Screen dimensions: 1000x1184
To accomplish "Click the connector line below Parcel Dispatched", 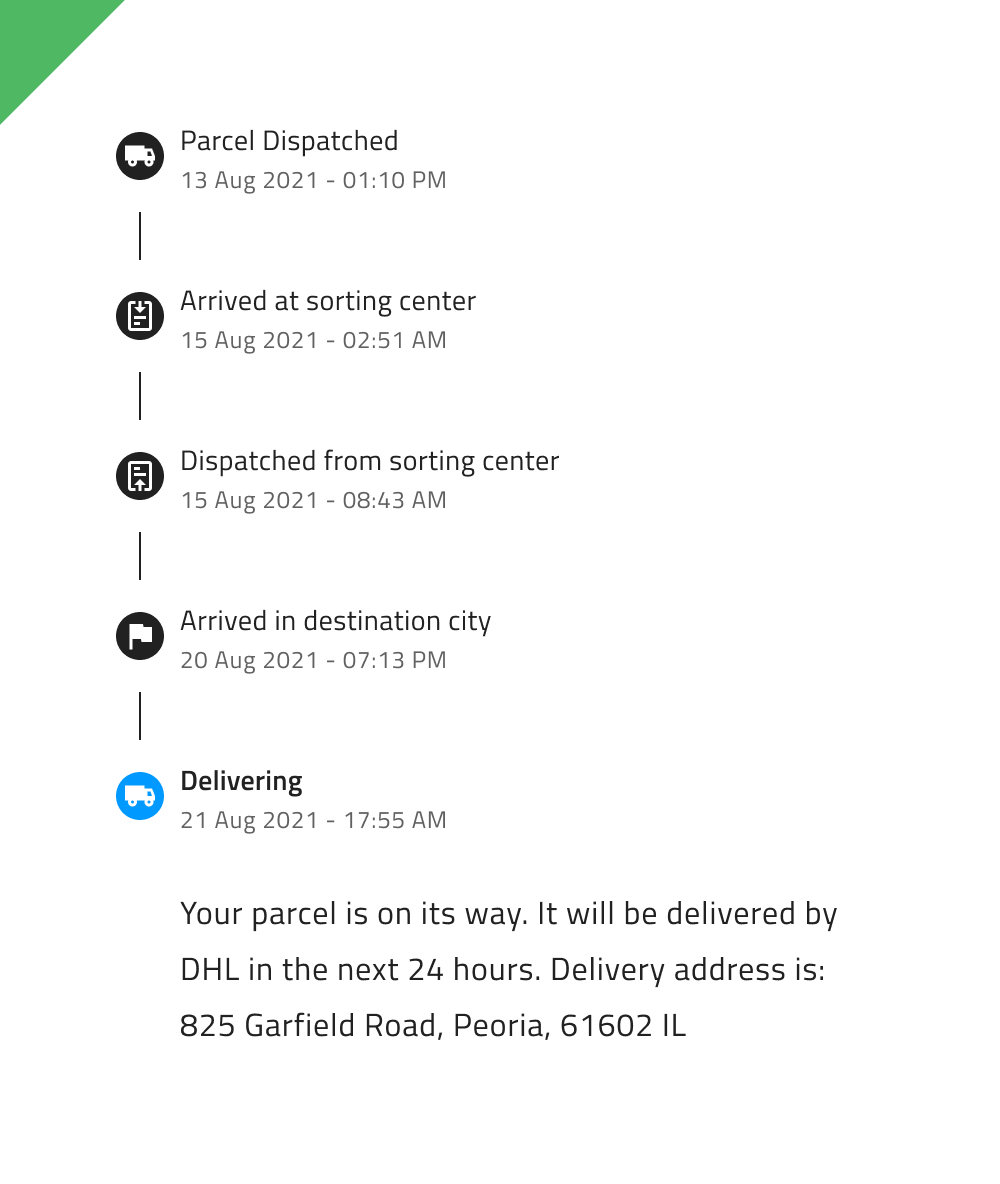I will pyautogui.click(x=140, y=236).
